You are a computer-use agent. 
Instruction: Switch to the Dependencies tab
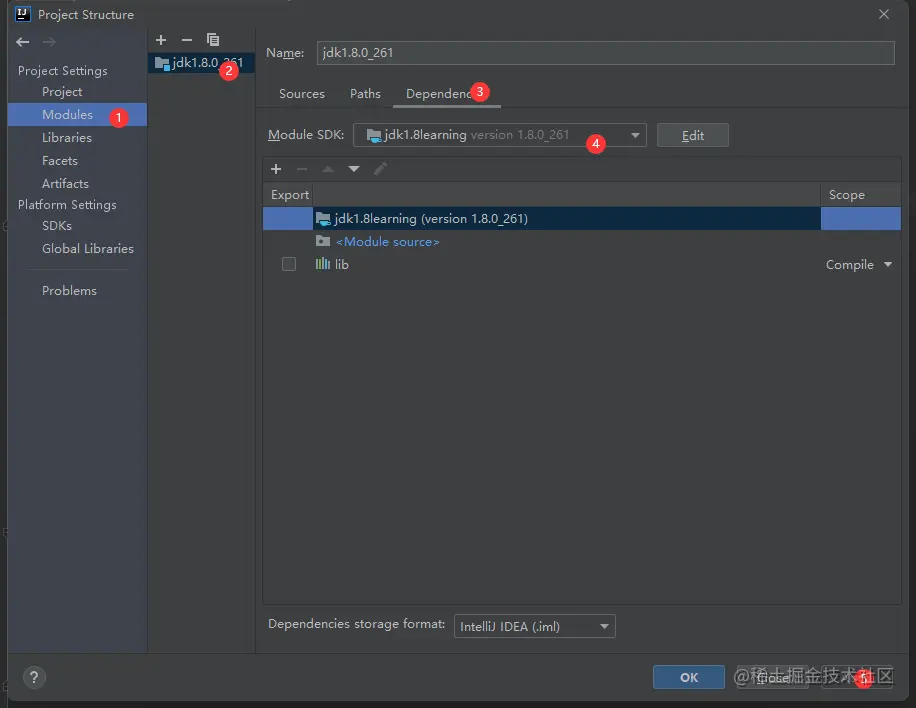click(x=447, y=93)
